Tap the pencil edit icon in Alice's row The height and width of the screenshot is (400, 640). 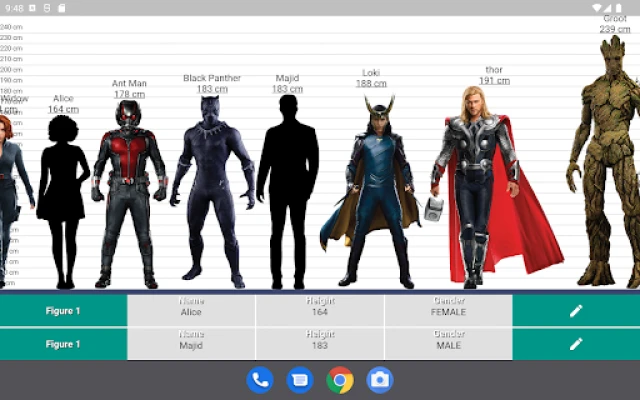point(576,311)
